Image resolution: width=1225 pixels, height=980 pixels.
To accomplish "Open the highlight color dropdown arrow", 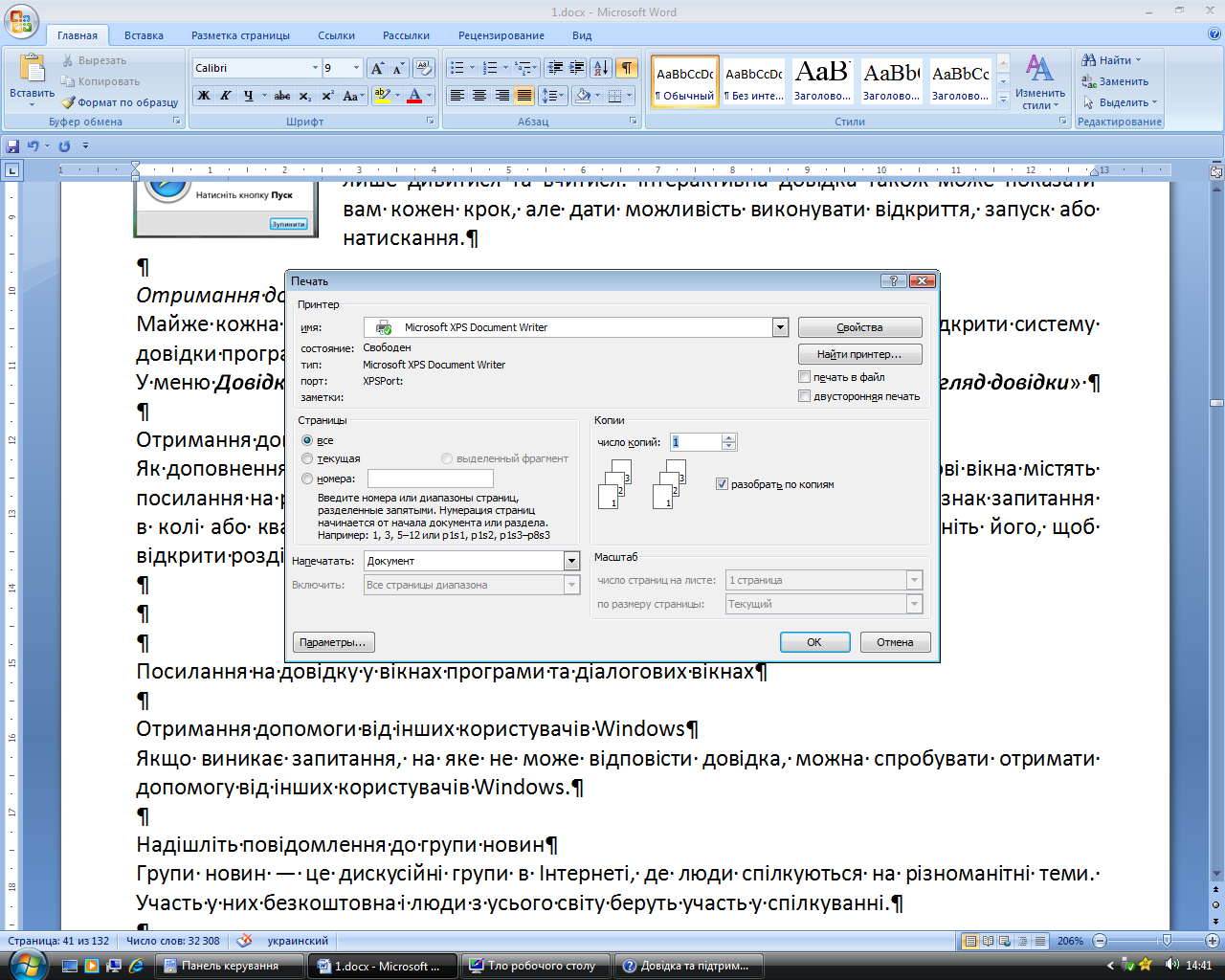I will tap(397, 96).
